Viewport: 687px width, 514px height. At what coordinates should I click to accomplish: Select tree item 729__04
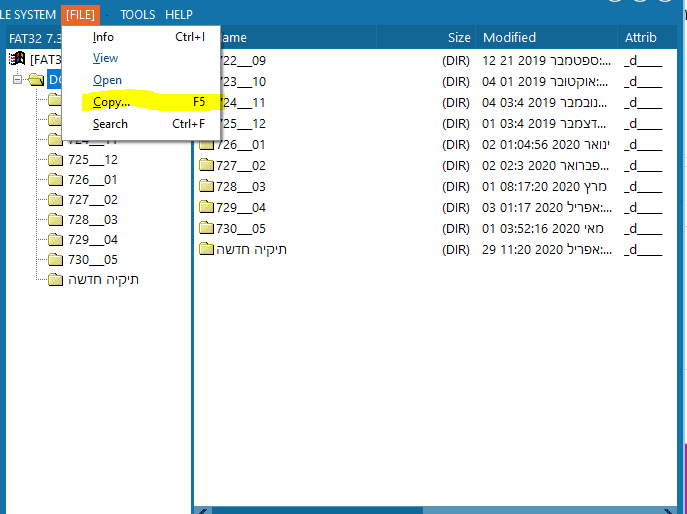93,240
